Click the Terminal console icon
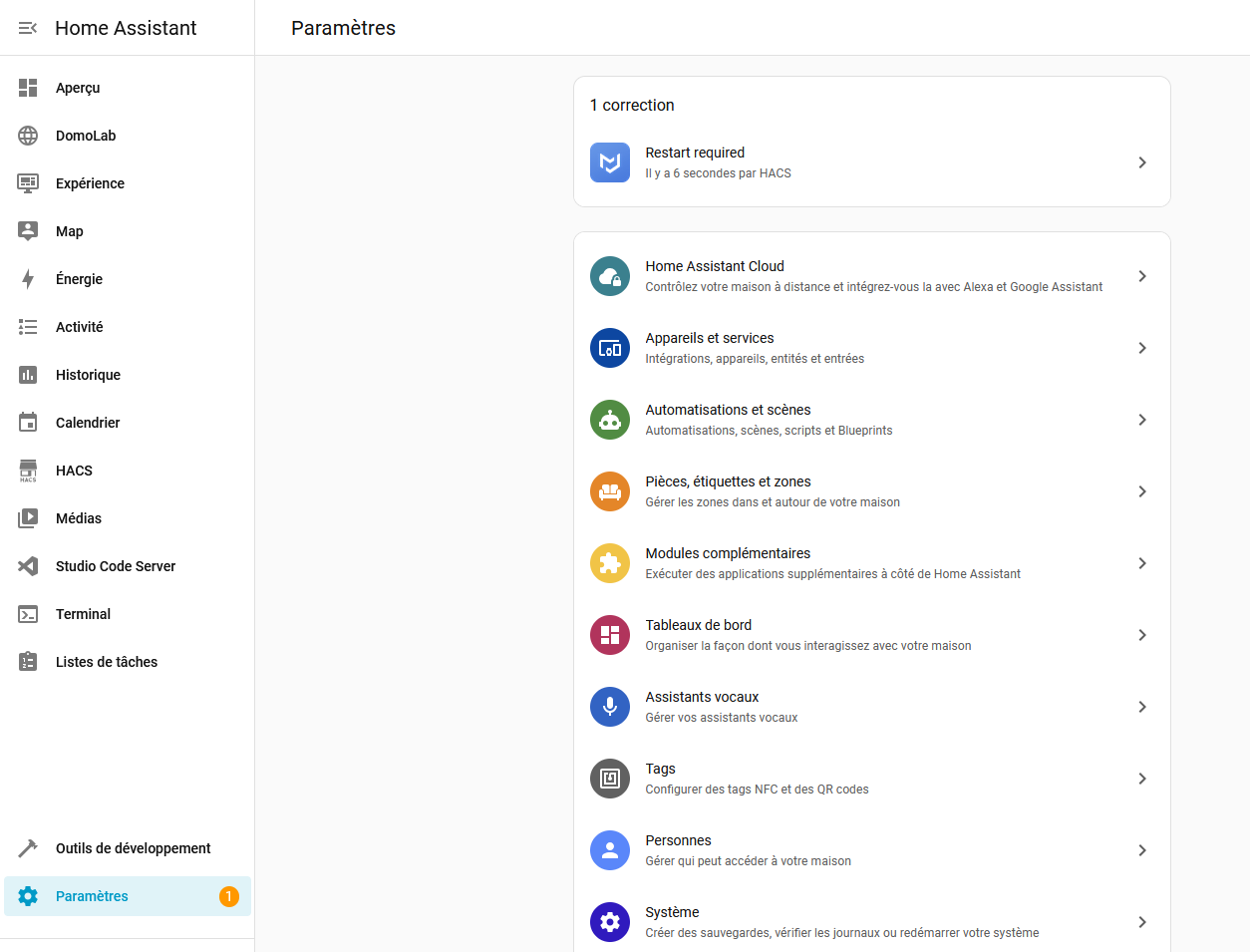 (28, 614)
